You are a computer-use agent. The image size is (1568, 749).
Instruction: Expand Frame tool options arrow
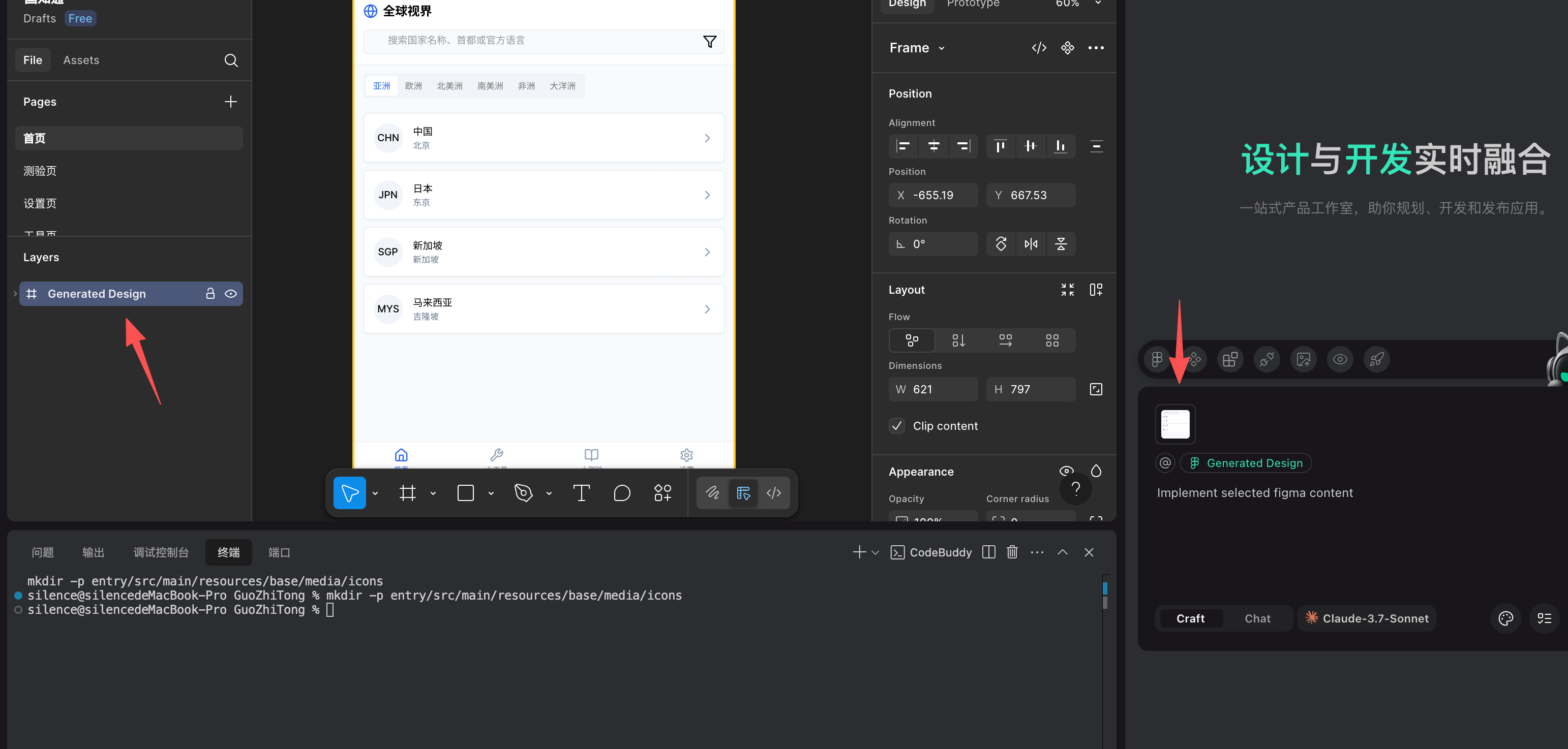click(x=433, y=493)
